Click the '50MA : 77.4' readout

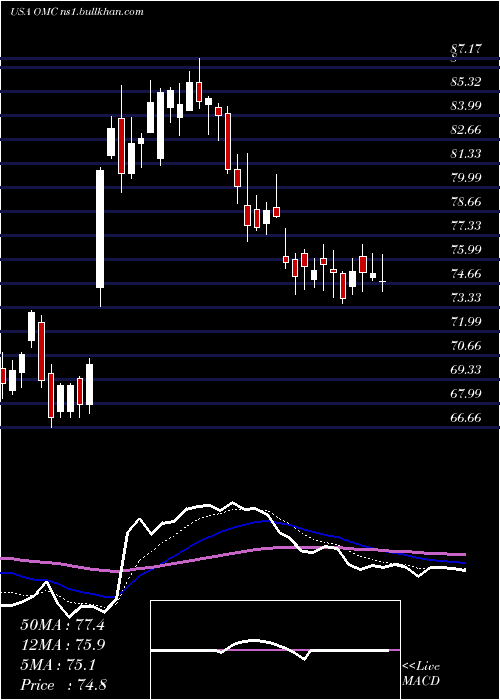pos(62,625)
